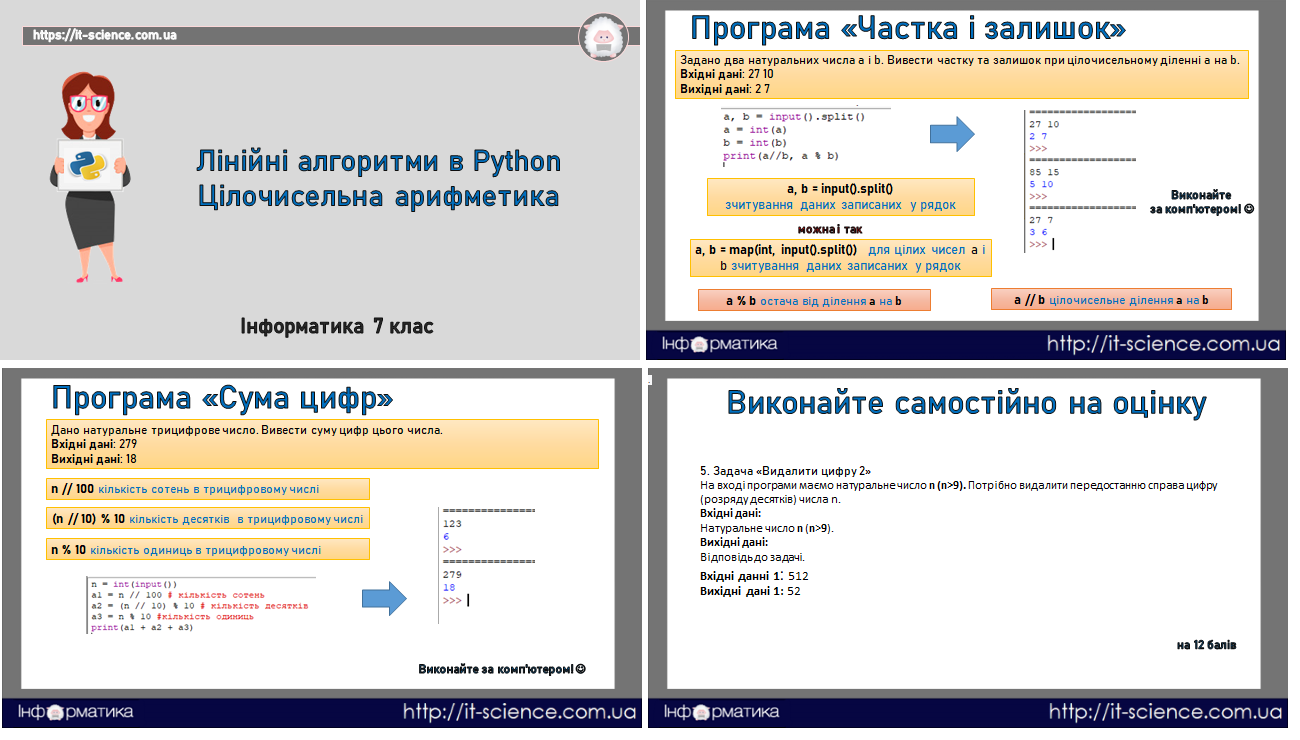The height and width of the screenshot is (740, 1300).
Task: Select the «n // 100 кількість сотень» box
Action: (208, 488)
